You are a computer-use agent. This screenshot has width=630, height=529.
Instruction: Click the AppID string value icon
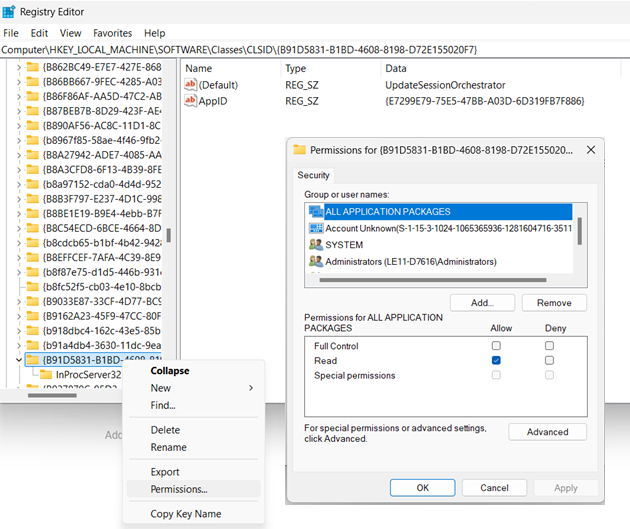tap(190, 100)
